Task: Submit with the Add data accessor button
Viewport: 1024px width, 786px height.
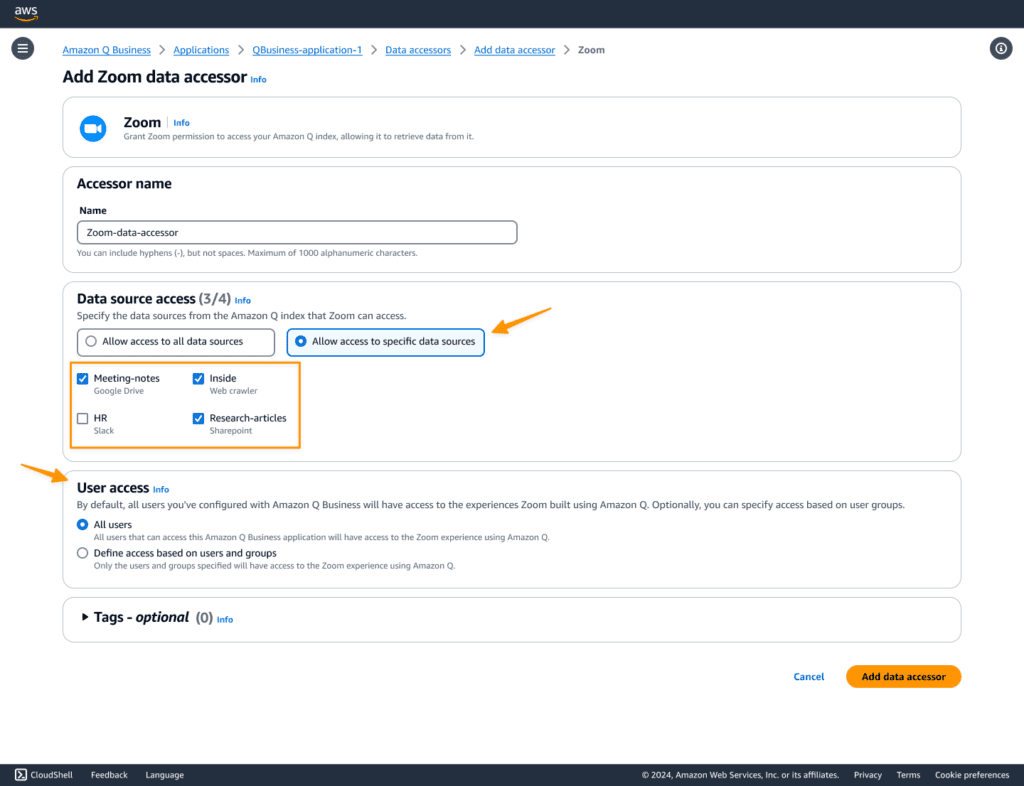Action: pos(903,677)
